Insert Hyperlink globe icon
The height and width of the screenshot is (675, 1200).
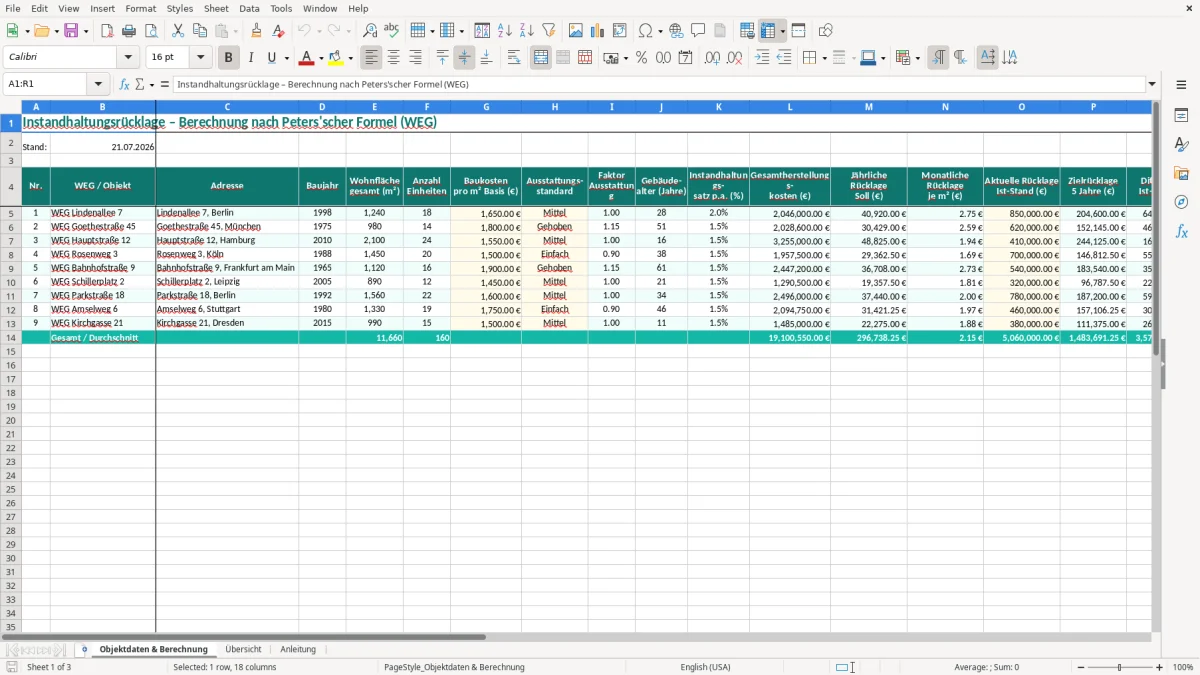click(x=676, y=31)
